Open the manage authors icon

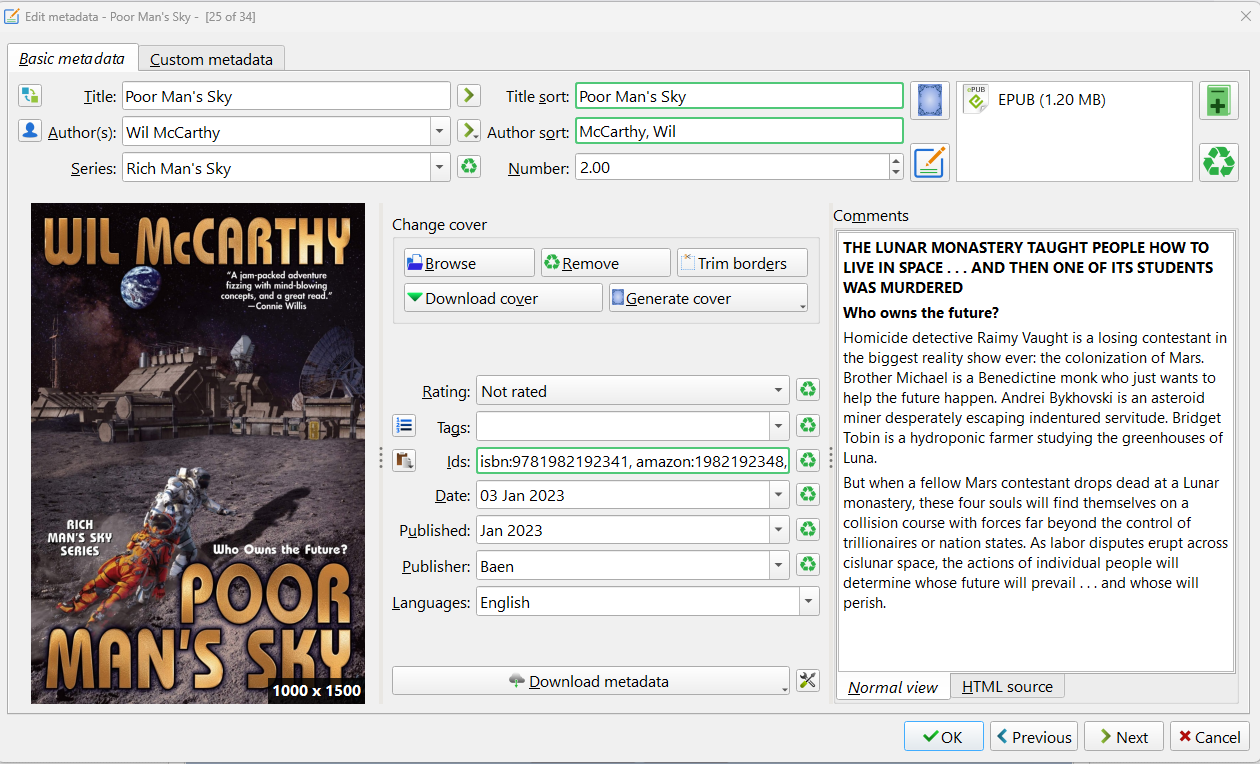point(30,131)
